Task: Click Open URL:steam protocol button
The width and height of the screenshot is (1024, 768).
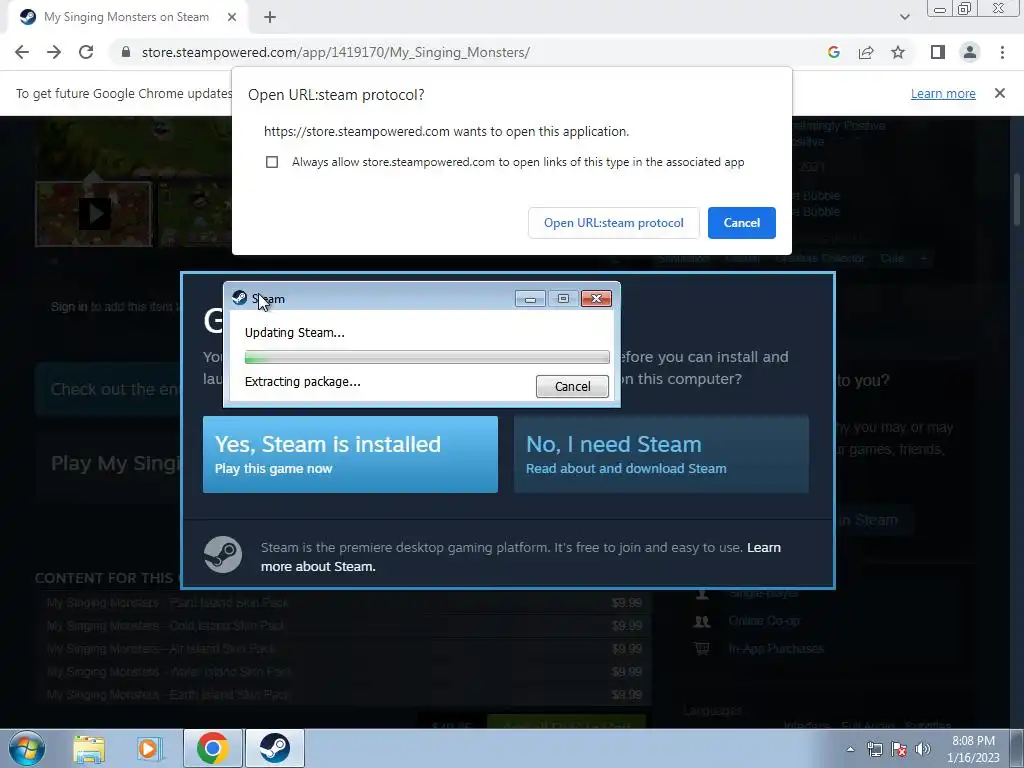Action: tap(613, 223)
